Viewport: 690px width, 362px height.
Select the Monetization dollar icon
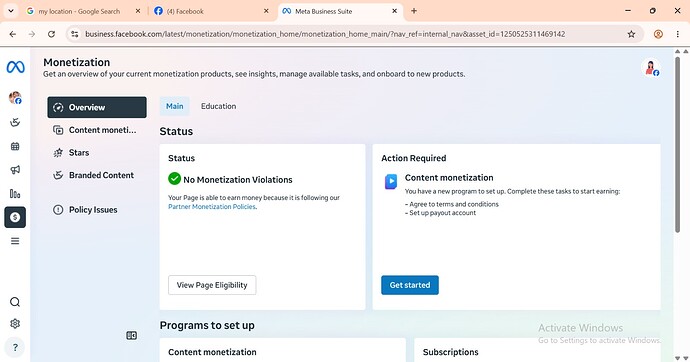(15, 217)
